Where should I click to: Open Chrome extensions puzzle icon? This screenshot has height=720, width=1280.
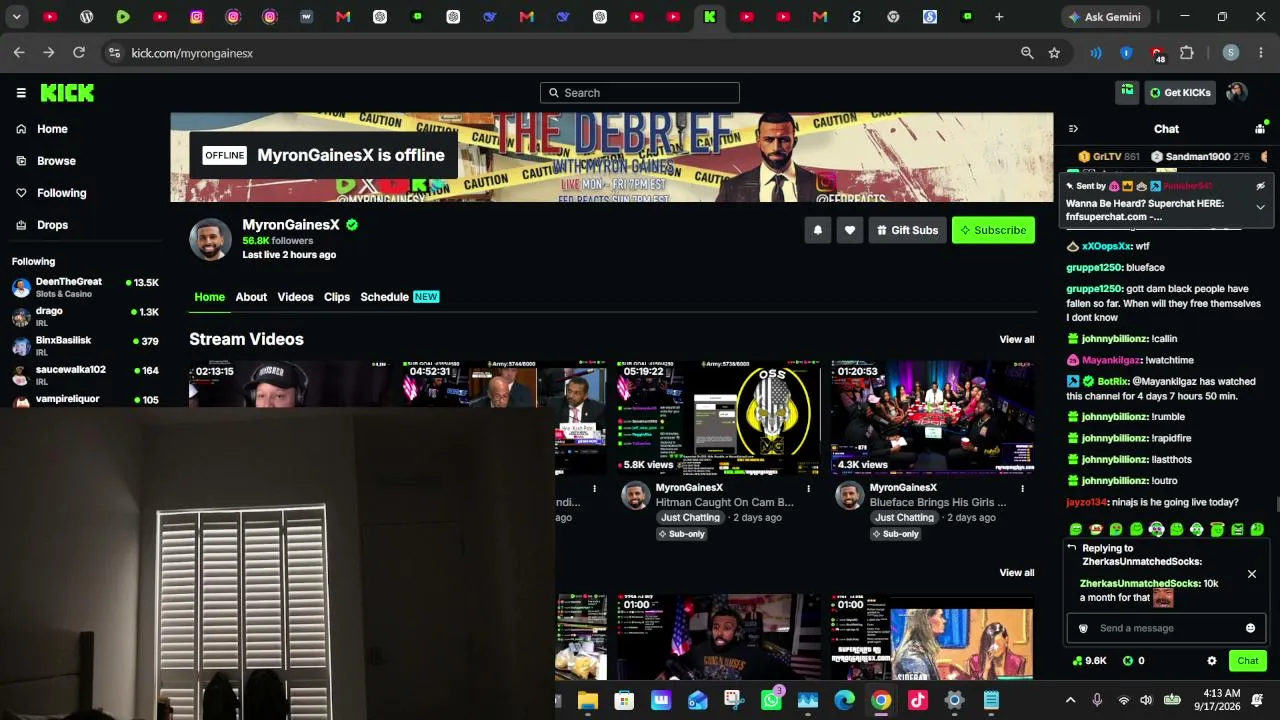point(1187,53)
